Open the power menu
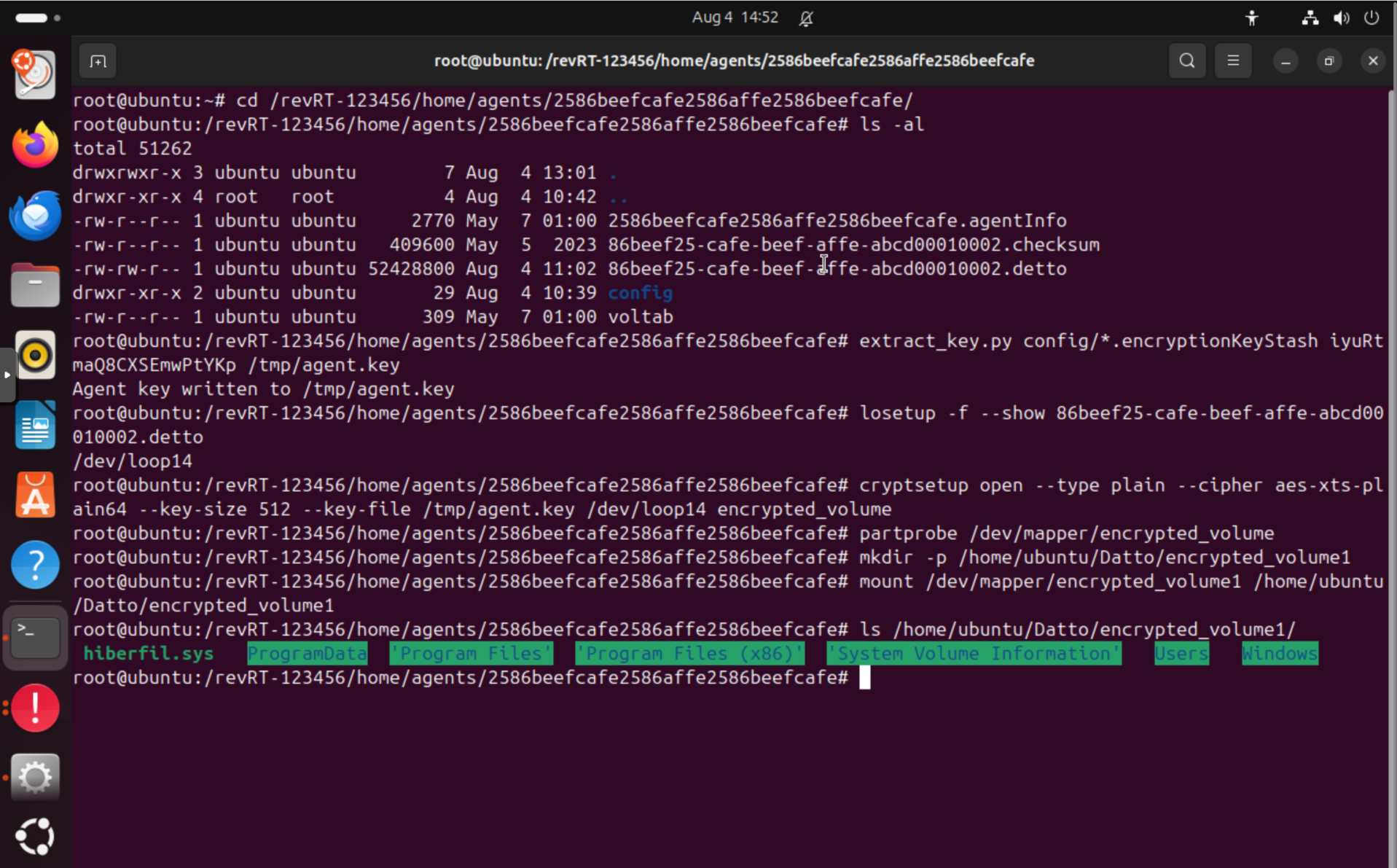 (x=1371, y=17)
